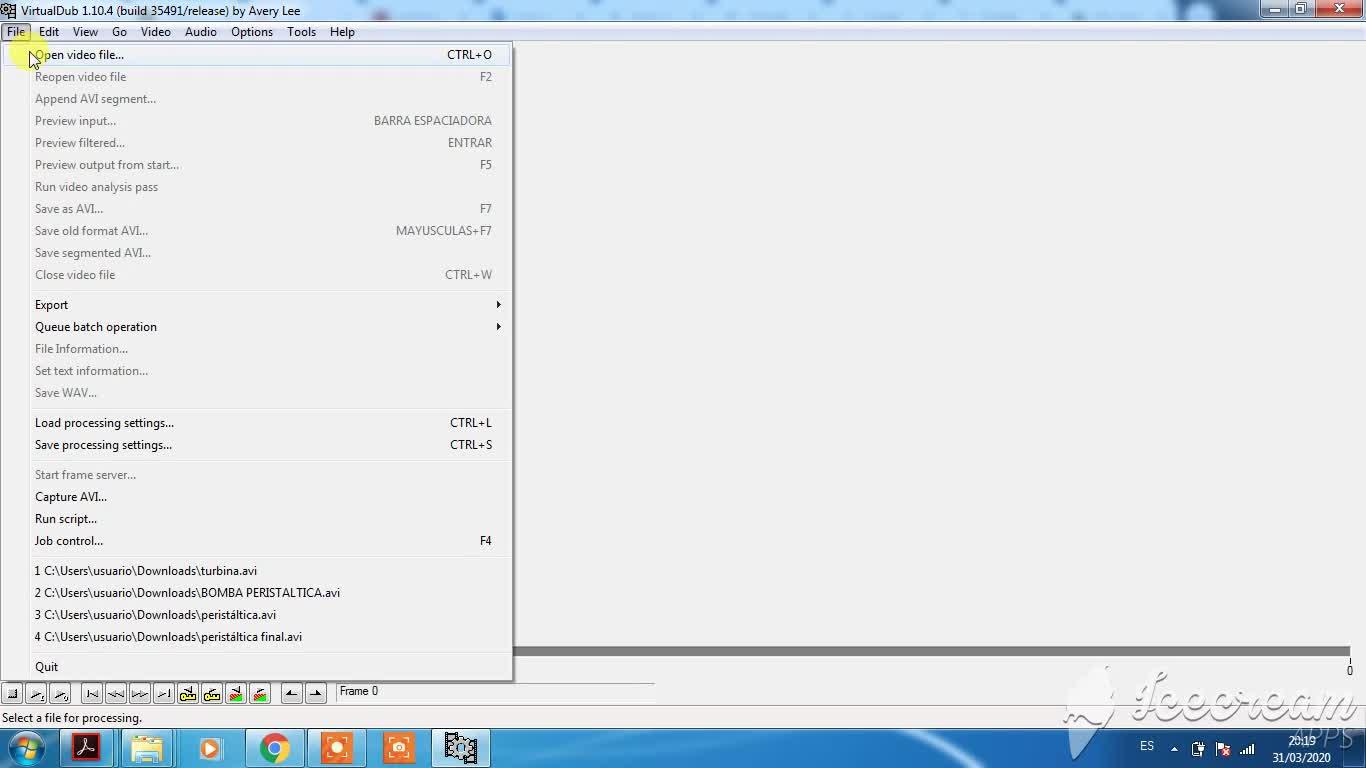
Task: Set the selection start mark-in point
Action: click(292, 693)
